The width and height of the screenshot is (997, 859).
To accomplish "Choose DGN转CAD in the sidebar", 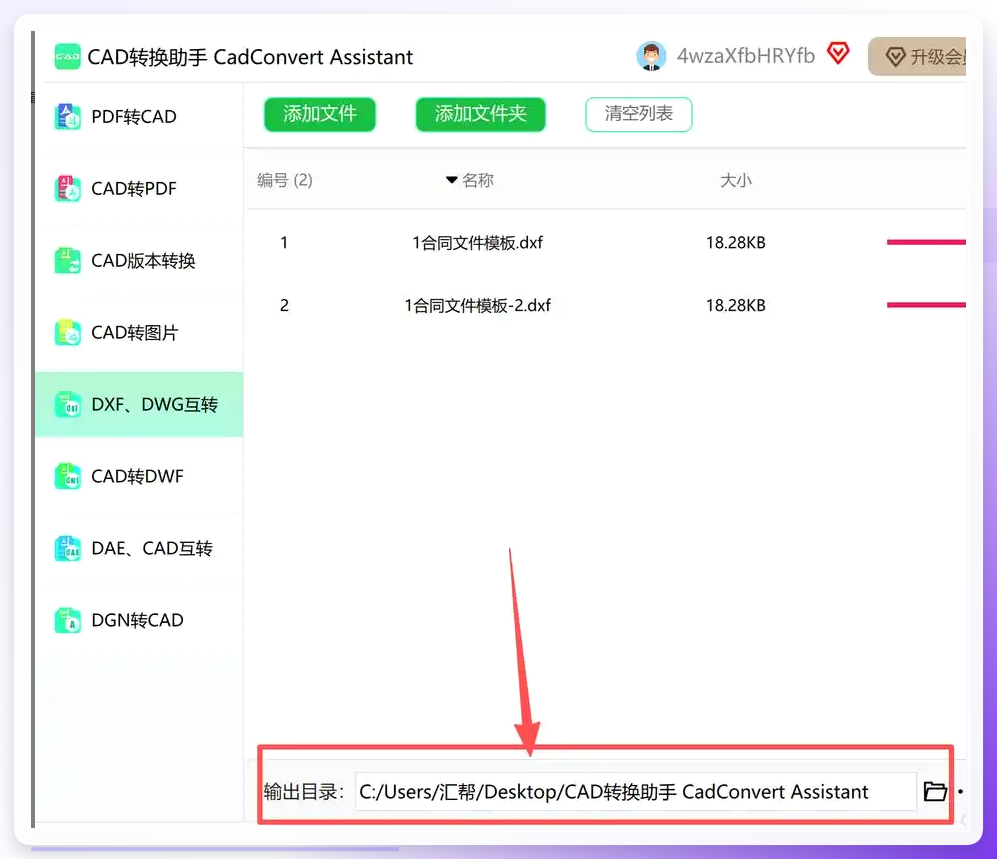I will point(139,620).
